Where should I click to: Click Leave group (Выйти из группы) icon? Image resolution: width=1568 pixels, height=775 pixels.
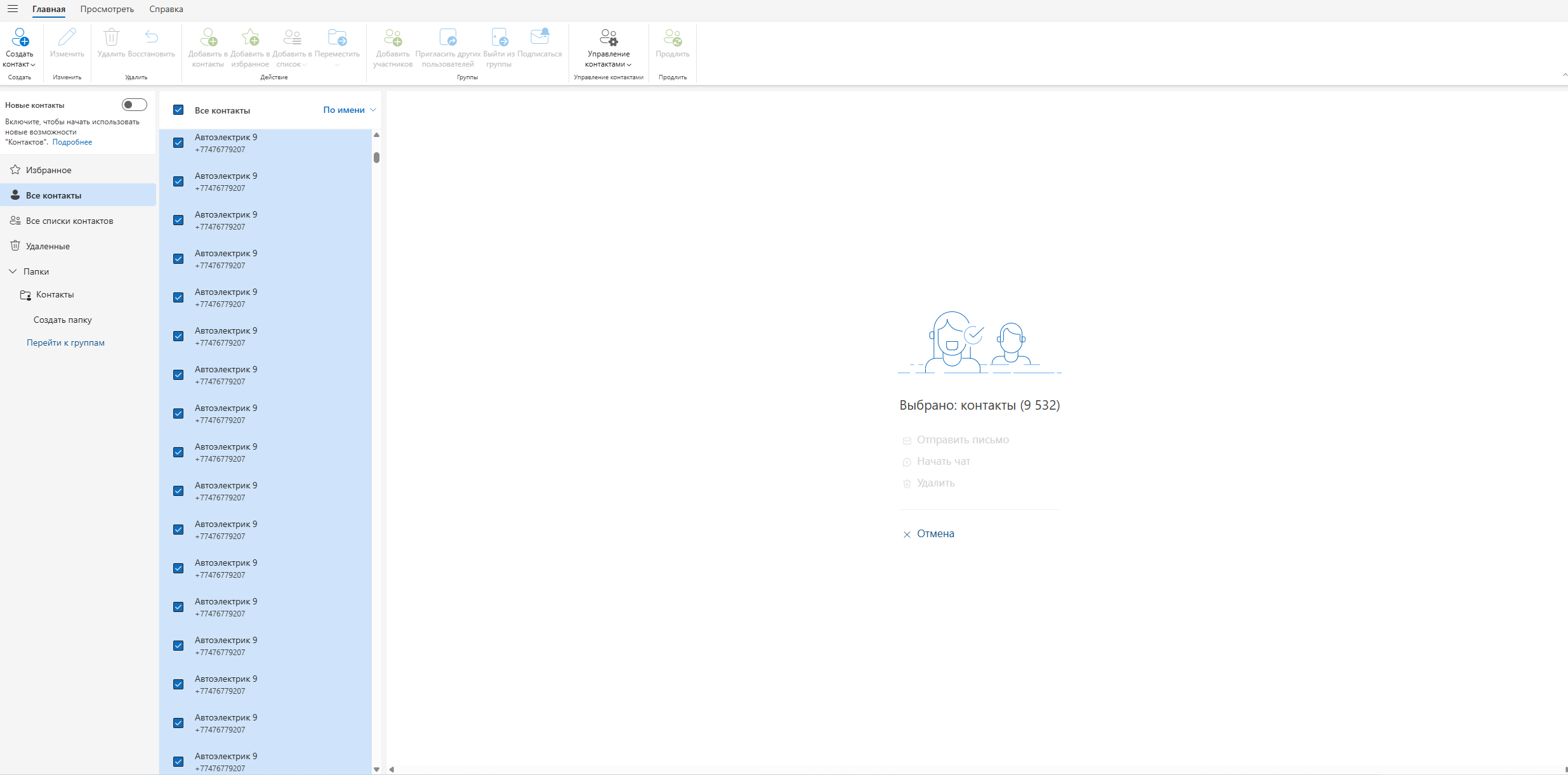[499, 37]
